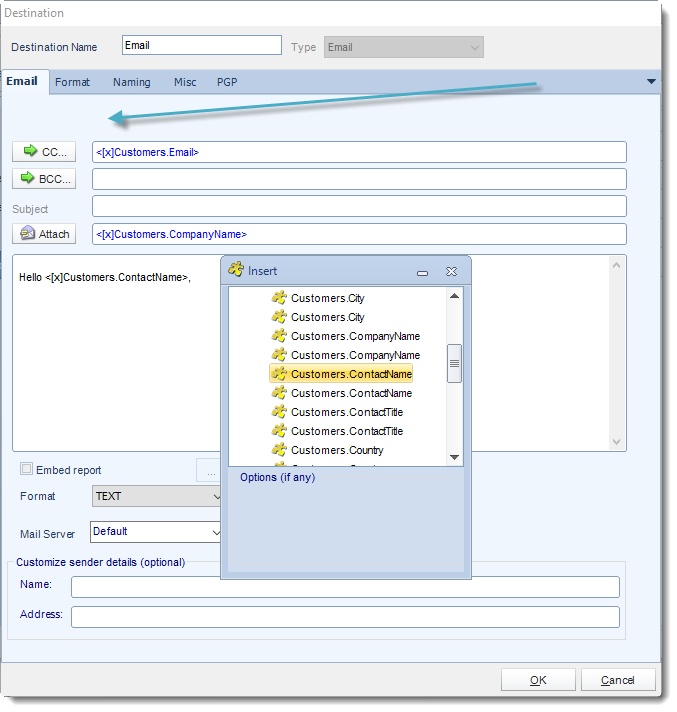Image resolution: width=677 pixels, height=712 pixels.
Task: Open the PGP tab
Action: 227,82
